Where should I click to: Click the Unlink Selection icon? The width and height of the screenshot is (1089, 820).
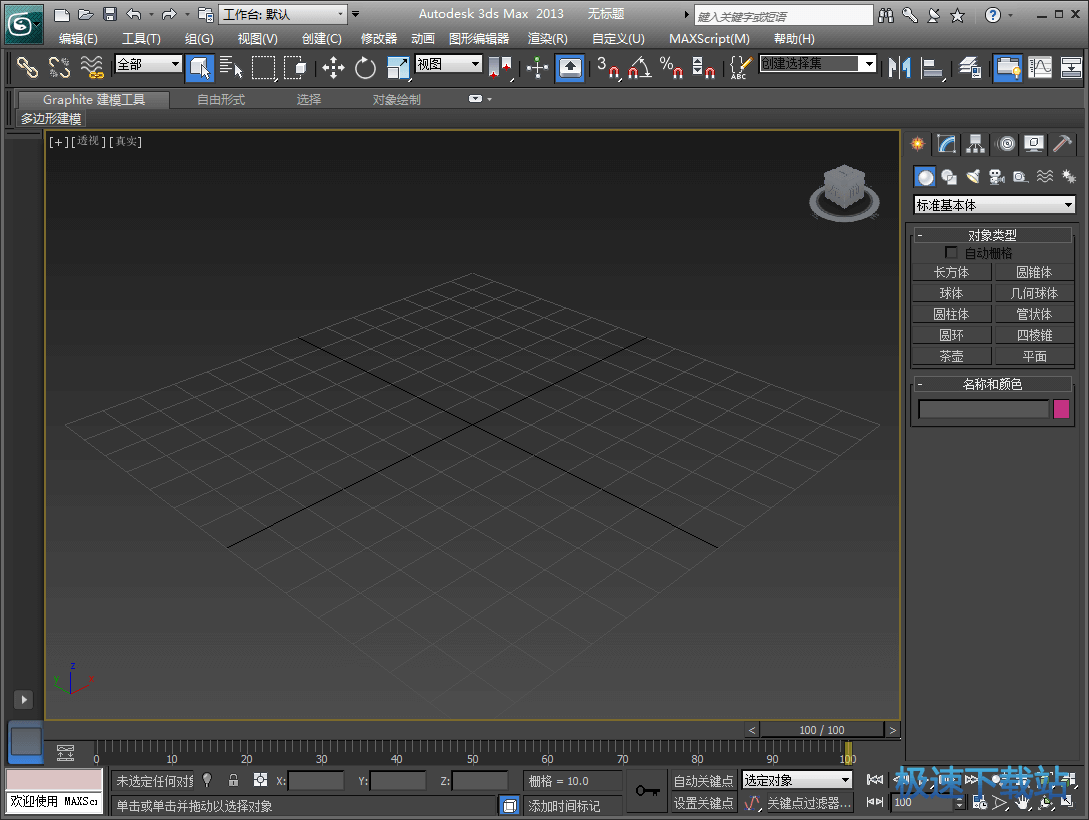click(x=60, y=67)
